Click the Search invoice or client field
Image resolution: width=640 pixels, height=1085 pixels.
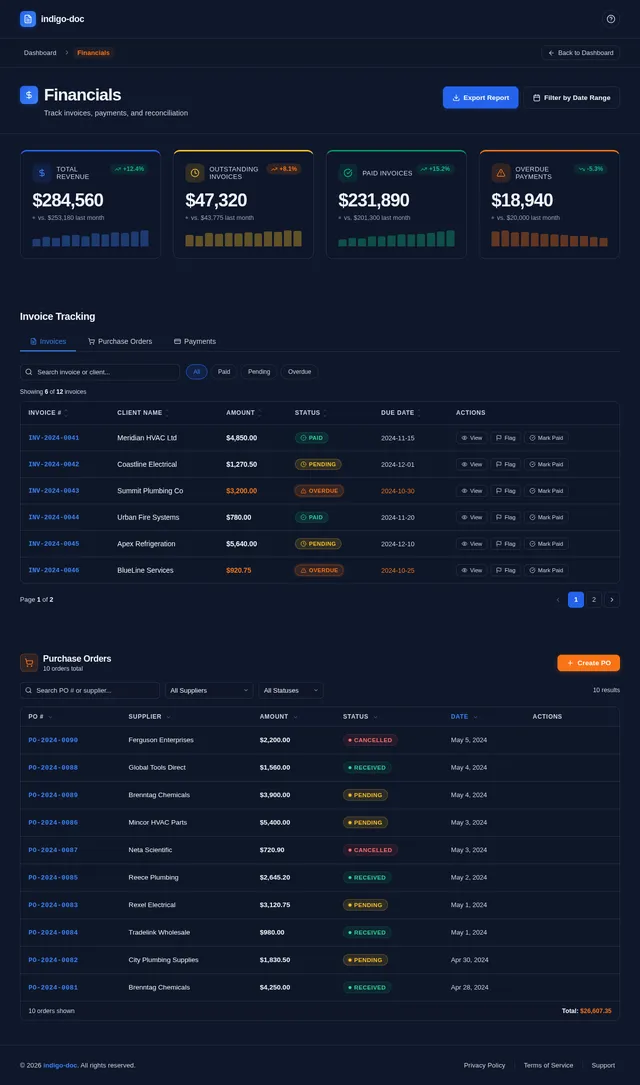(x=100, y=372)
